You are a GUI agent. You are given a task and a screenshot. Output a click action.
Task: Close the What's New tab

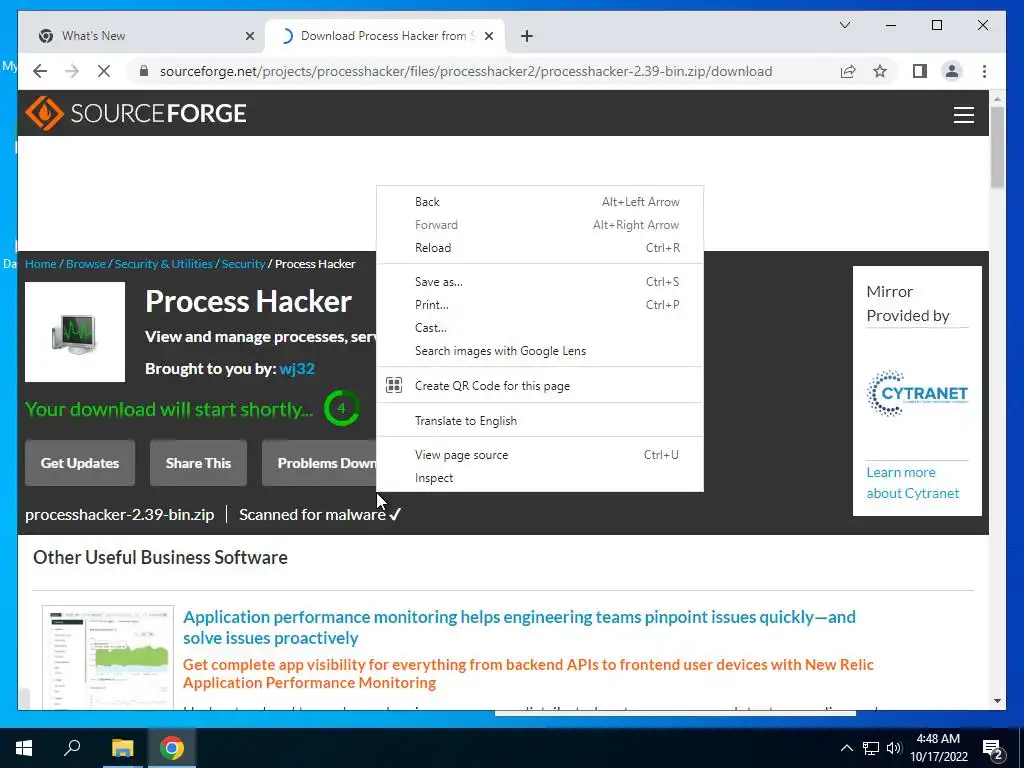(249, 36)
